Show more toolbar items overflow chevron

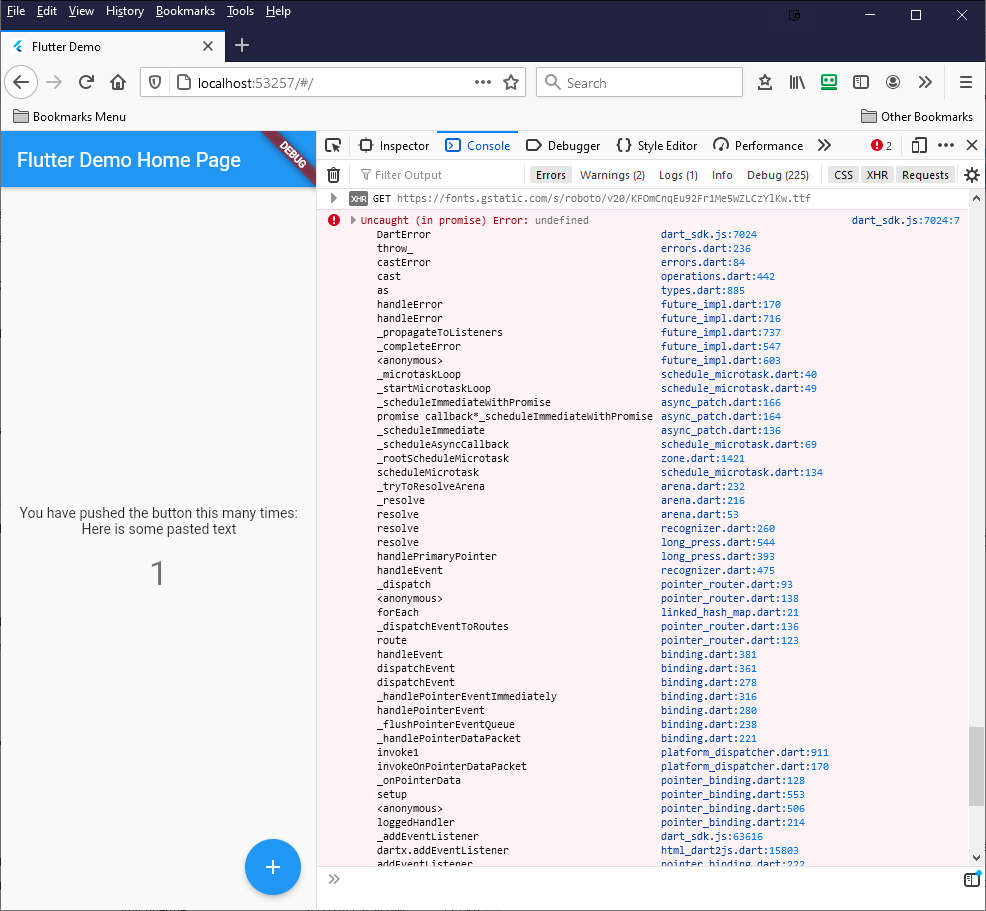pyautogui.click(x=925, y=82)
